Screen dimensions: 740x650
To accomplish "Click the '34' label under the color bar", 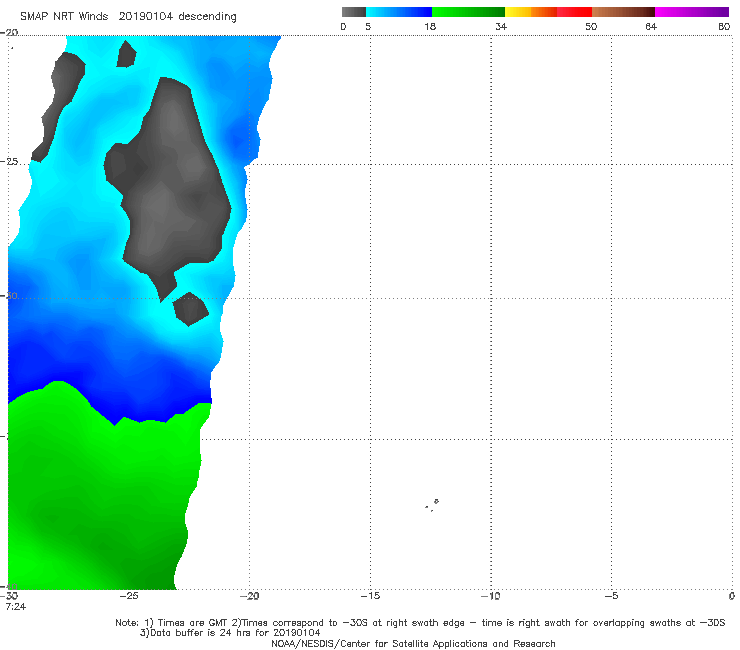I will 501,26.
